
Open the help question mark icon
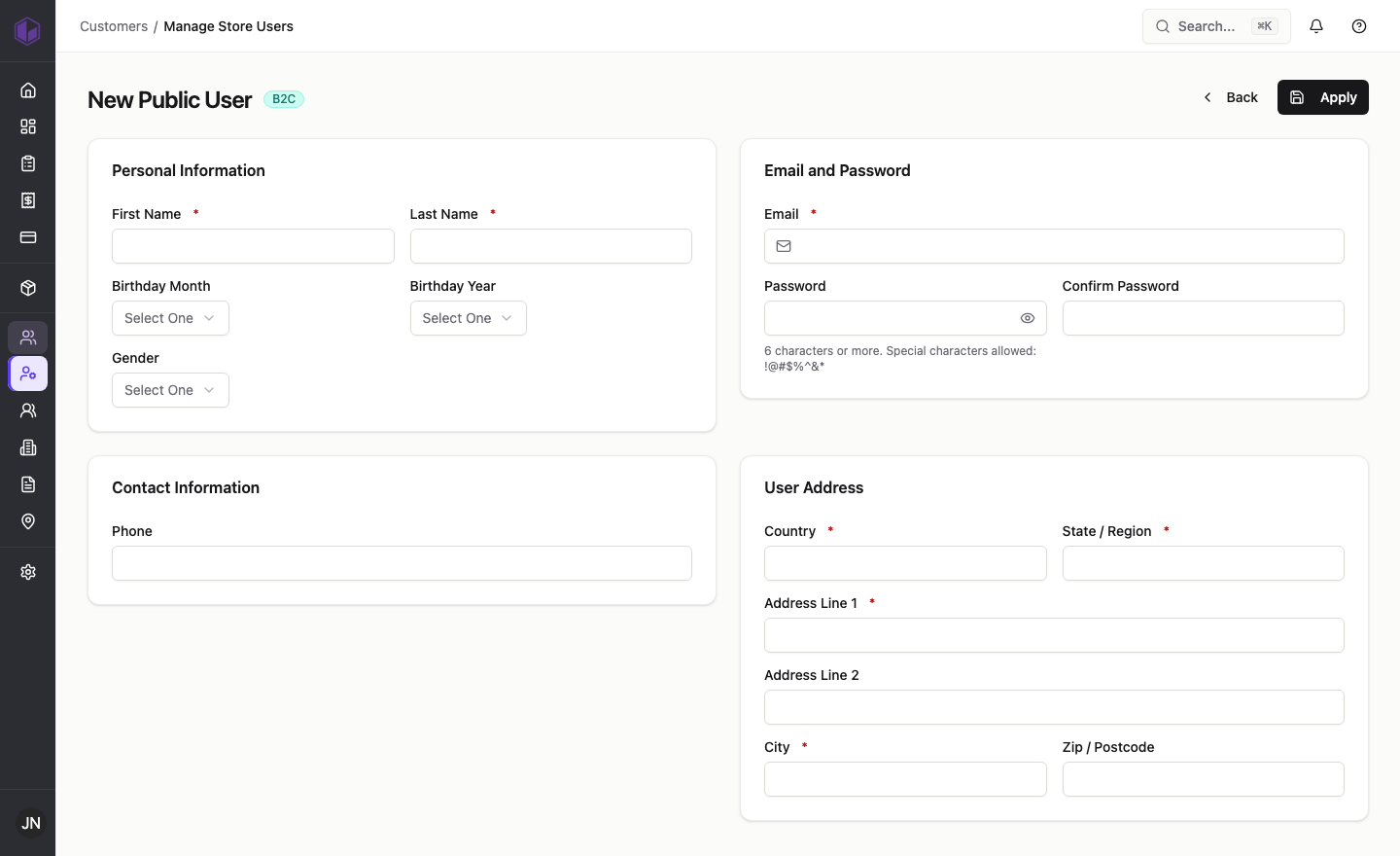point(1359,26)
